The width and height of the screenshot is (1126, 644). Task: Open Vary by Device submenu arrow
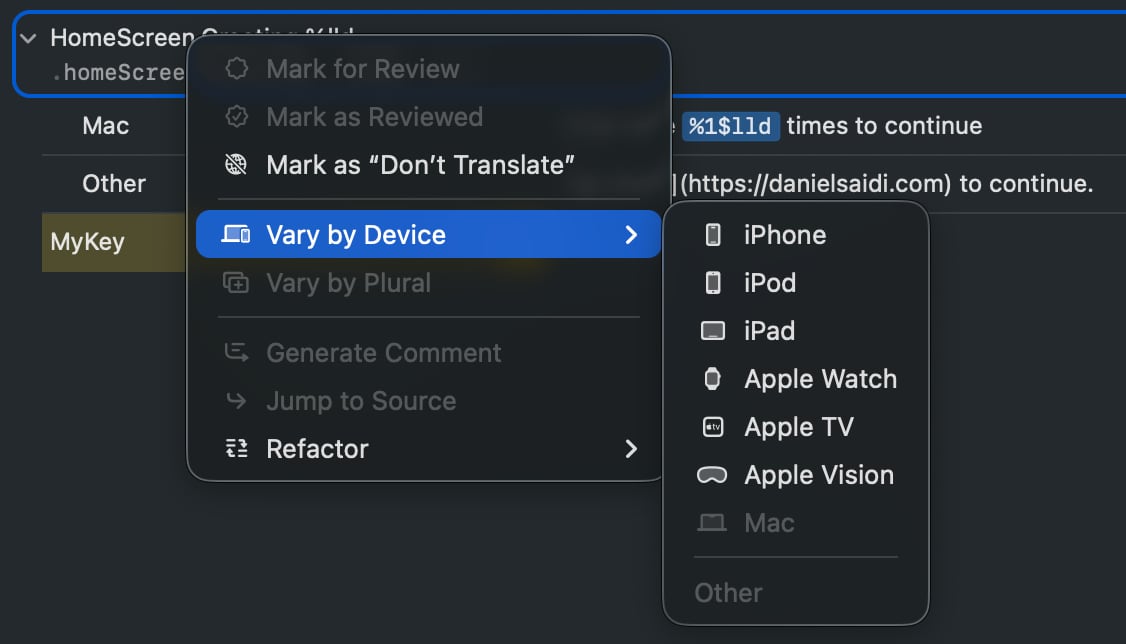pyautogui.click(x=631, y=234)
